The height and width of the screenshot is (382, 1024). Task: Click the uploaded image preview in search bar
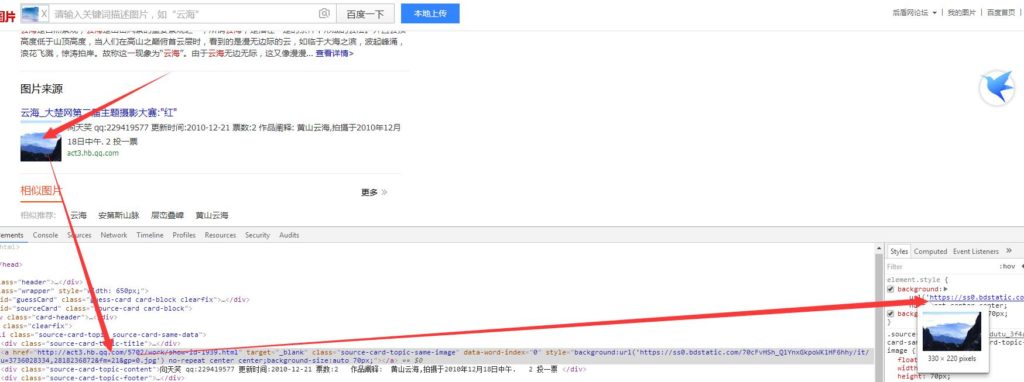[x=30, y=14]
